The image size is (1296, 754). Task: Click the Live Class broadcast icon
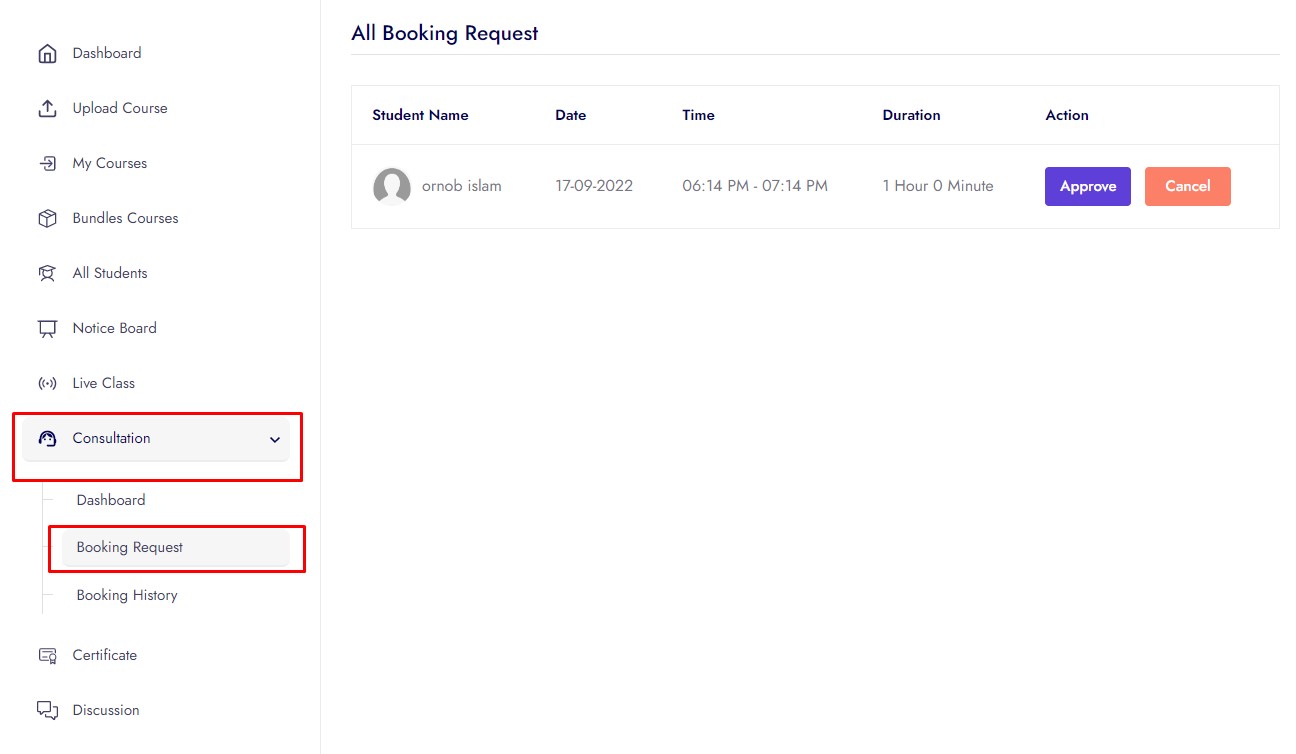click(47, 384)
